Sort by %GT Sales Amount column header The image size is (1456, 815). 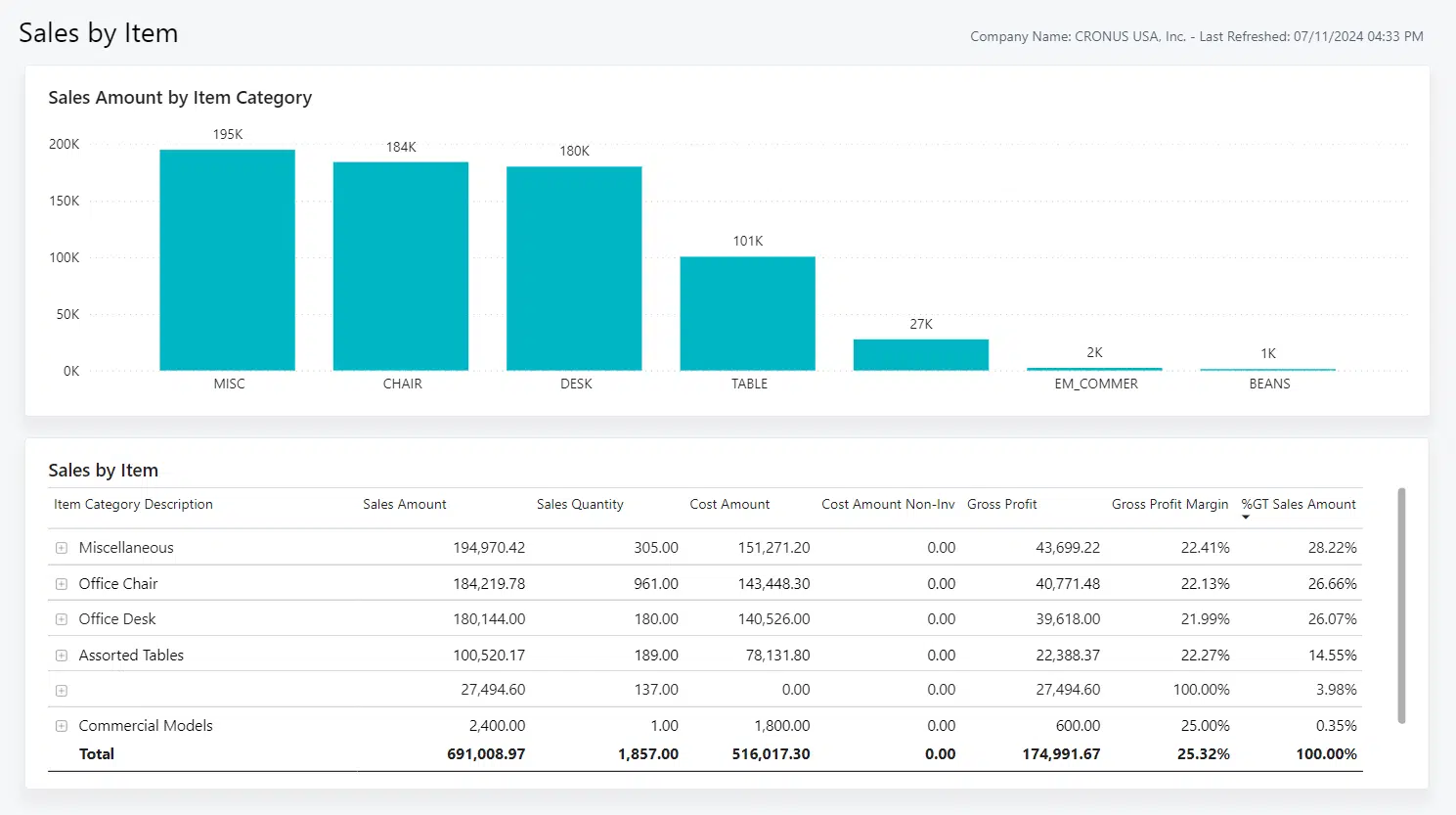1299,504
